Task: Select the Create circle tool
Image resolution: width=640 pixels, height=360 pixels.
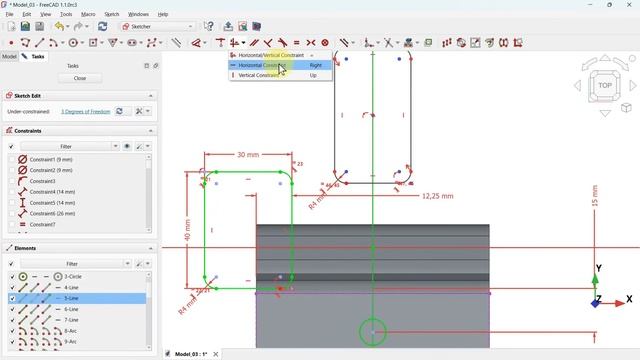Action: [x=73, y=43]
